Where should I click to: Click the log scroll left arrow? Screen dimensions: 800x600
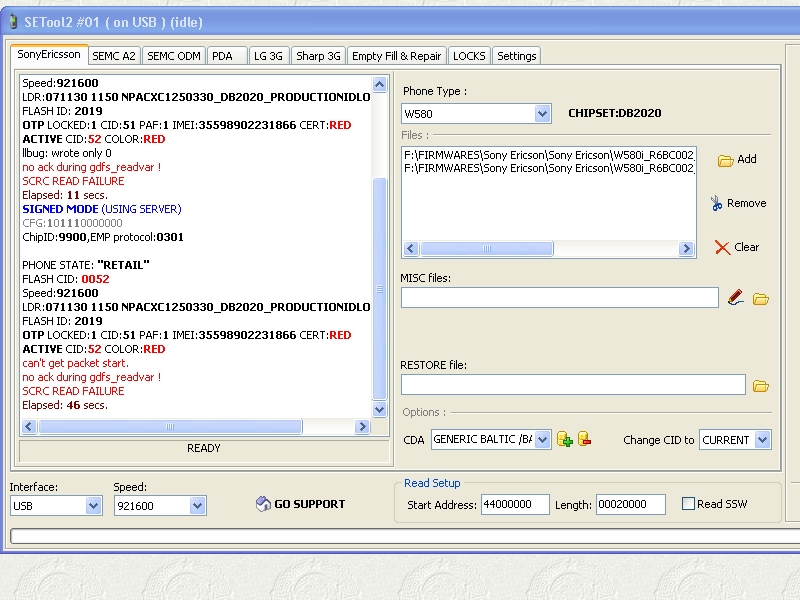[x=29, y=427]
